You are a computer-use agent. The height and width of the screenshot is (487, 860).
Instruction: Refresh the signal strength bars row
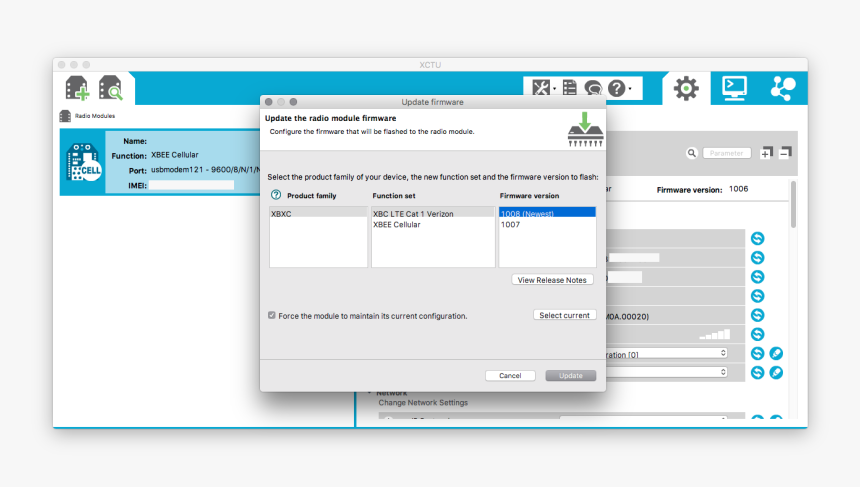coord(757,334)
